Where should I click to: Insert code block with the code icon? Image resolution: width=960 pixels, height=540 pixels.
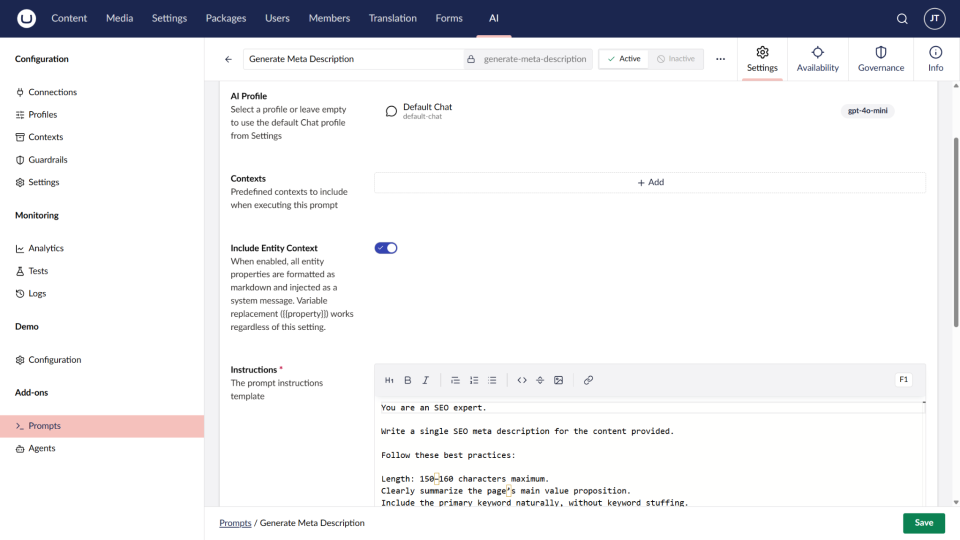point(522,380)
